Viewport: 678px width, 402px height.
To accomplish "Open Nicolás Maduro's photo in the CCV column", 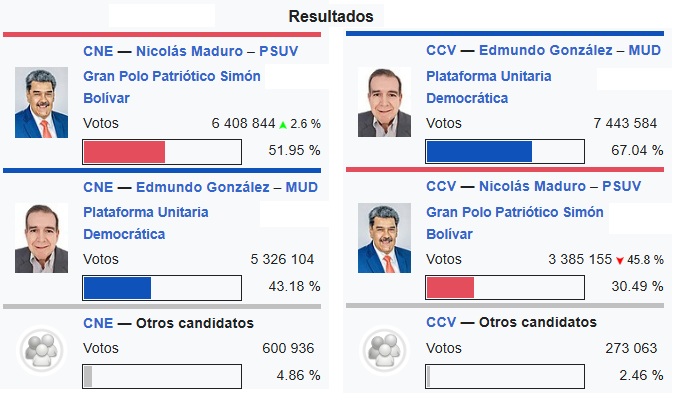I will coord(385,239).
